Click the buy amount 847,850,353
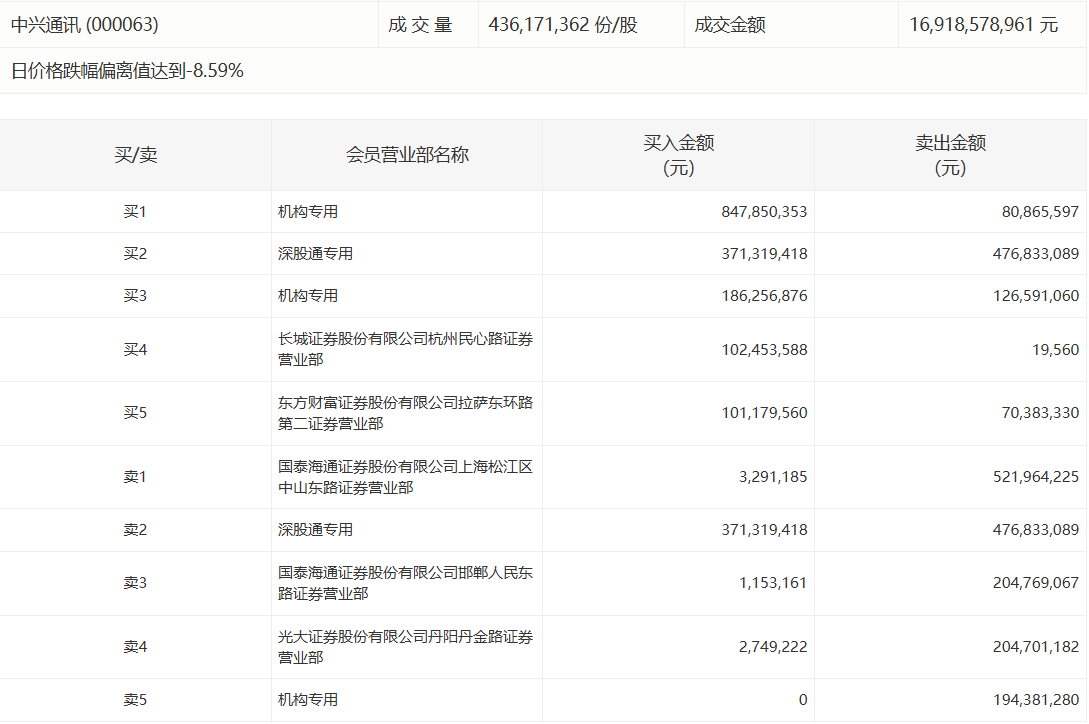1089x724 pixels. (x=764, y=212)
